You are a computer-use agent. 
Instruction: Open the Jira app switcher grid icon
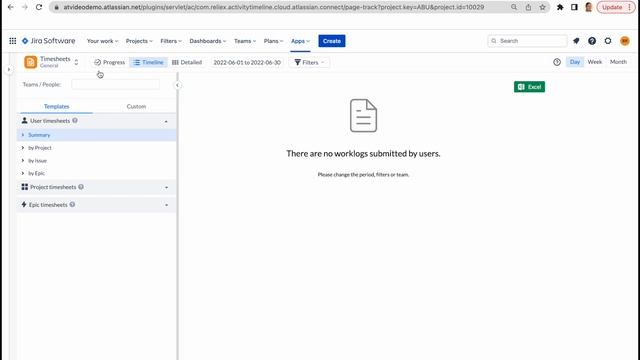tap(13, 41)
